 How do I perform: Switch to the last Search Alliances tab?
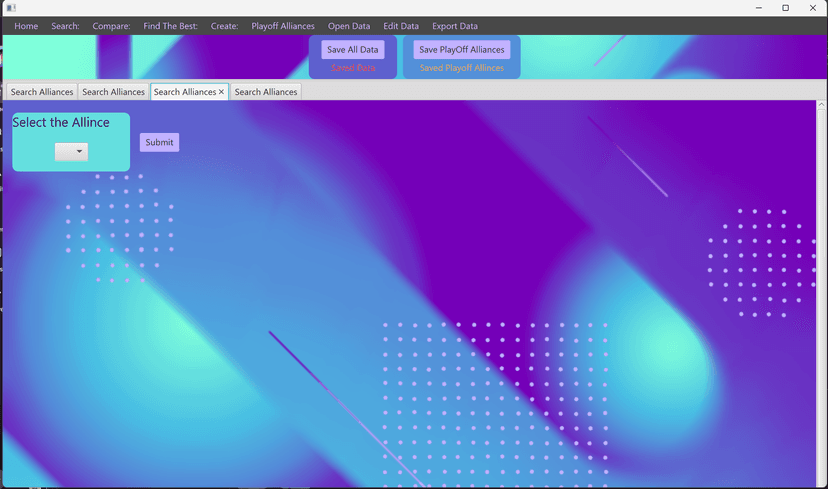(266, 92)
